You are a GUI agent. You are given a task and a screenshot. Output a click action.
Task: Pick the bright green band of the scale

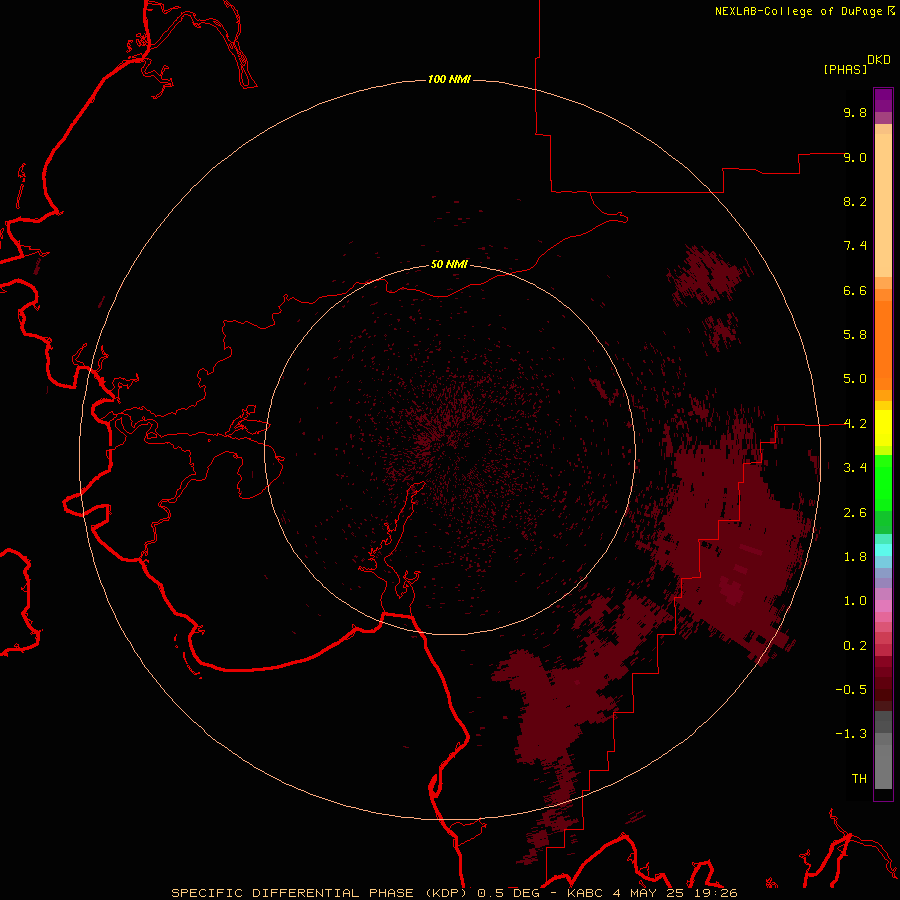(x=883, y=482)
